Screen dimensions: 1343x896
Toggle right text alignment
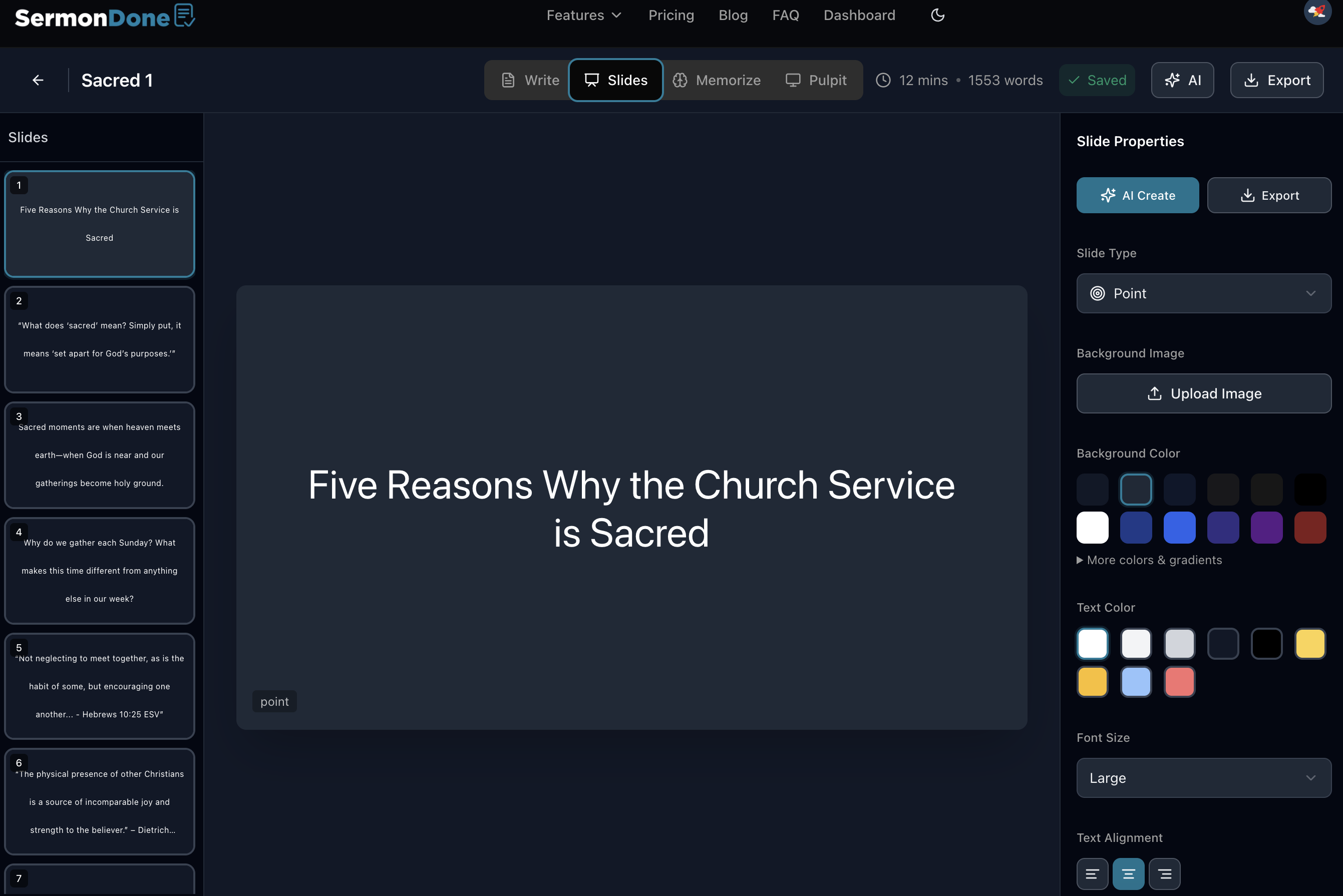[x=1165, y=873]
